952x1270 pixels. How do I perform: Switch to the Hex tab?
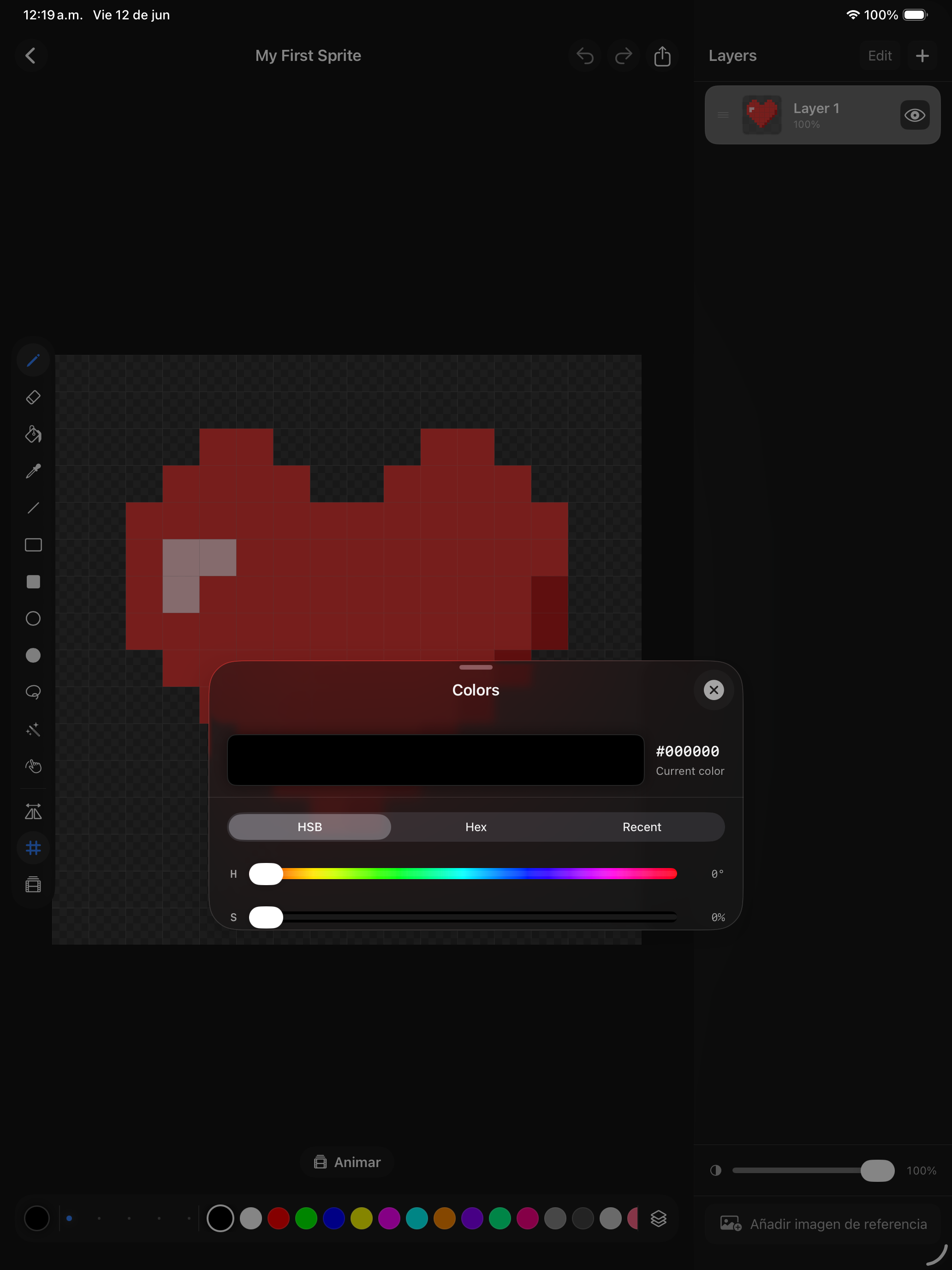(476, 827)
